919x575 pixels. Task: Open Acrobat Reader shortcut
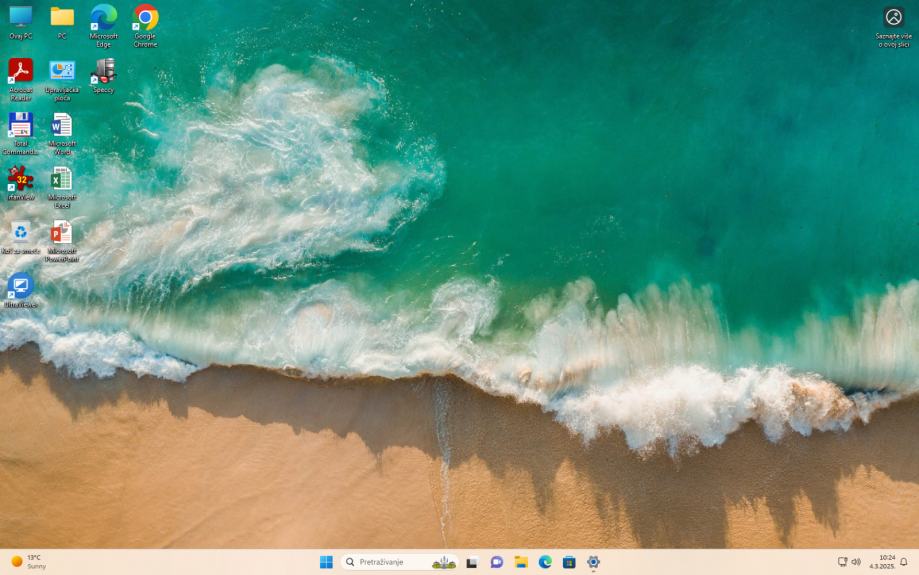point(21,79)
